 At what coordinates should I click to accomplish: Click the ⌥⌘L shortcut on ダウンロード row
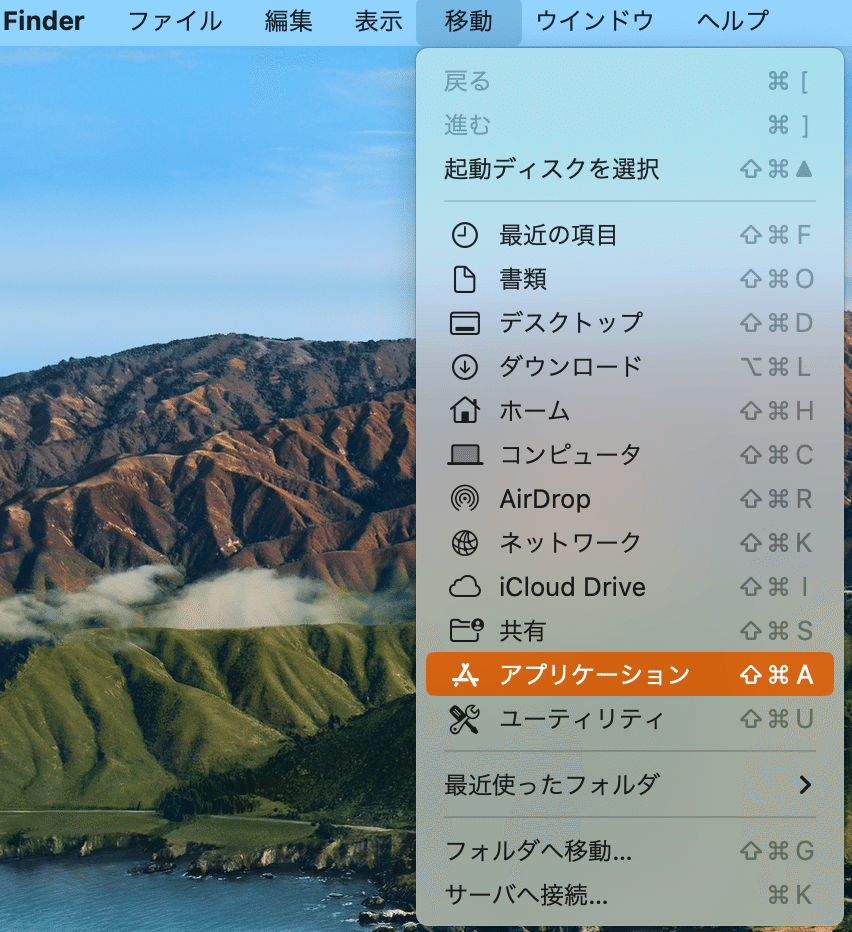click(776, 367)
